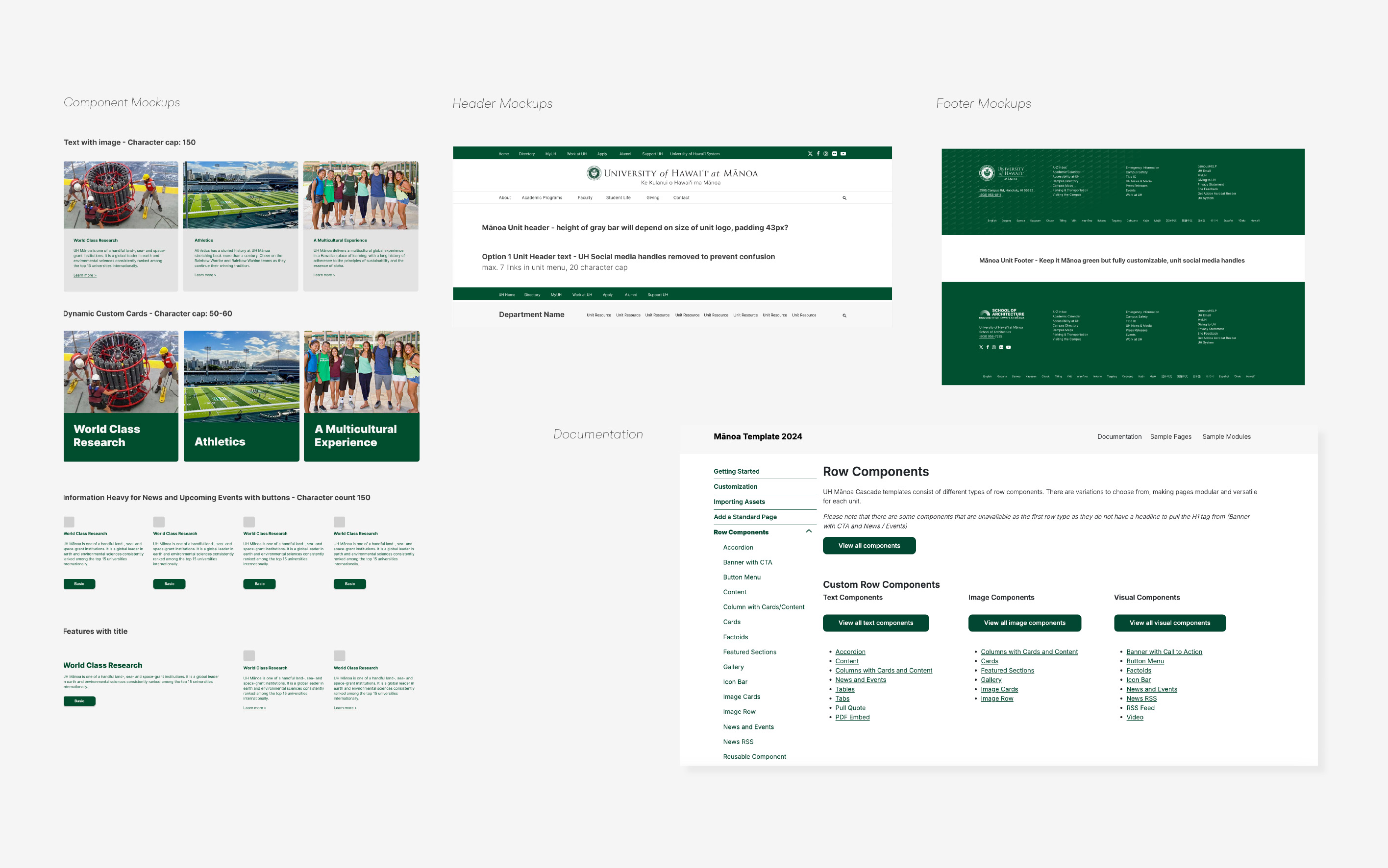Open Sample Pages in documentation top nav
Image resolution: width=1388 pixels, height=868 pixels.
pos(1170,437)
